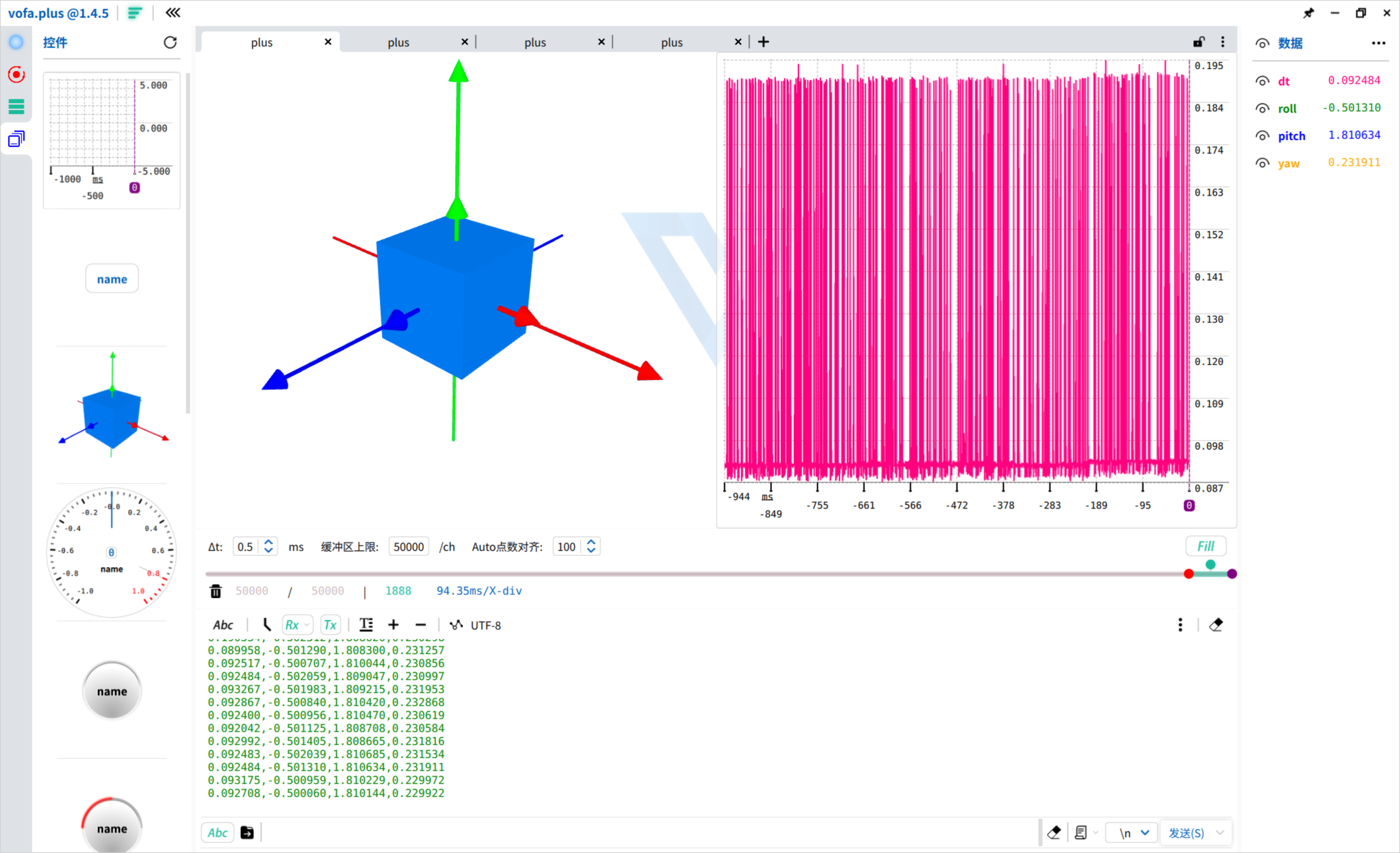Click the red record icon in sidebar
This screenshot has height=853, width=1400.
(x=16, y=75)
